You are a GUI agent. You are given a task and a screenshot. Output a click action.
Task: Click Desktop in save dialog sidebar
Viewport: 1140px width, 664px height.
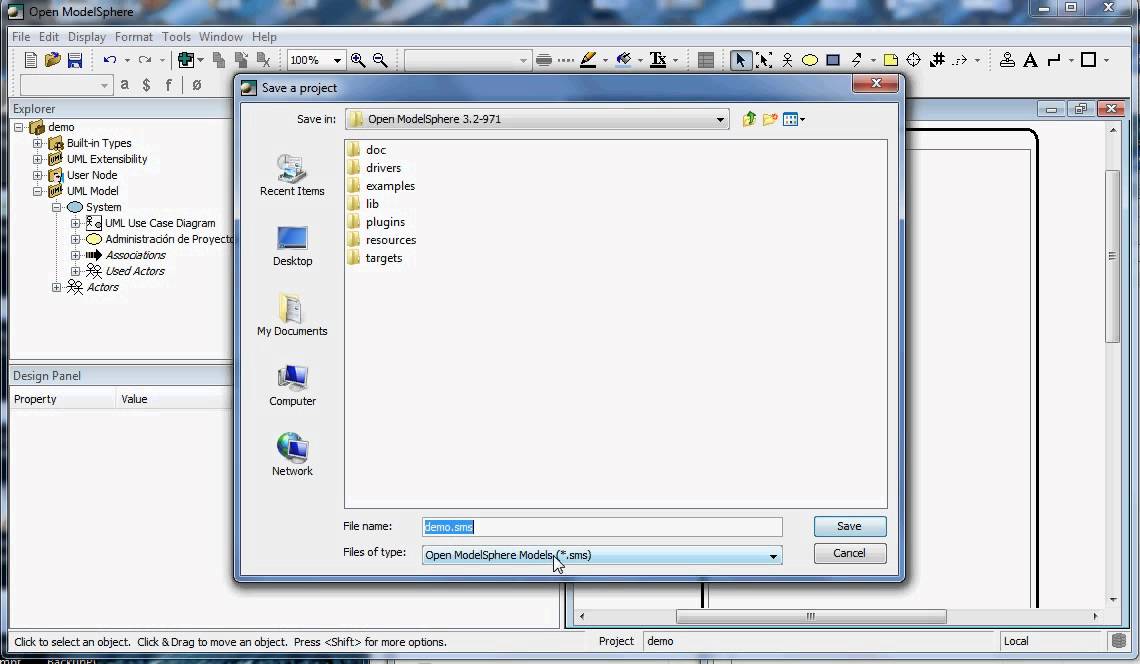point(292,246)
